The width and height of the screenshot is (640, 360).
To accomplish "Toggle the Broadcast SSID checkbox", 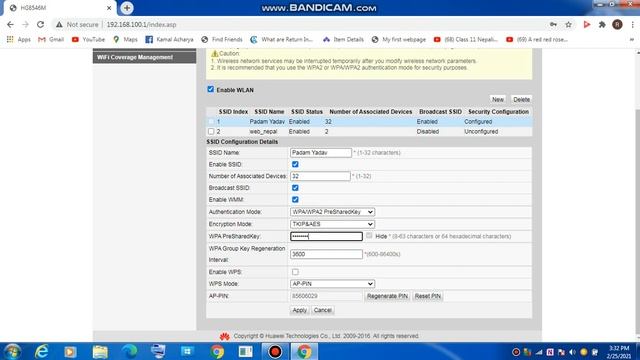I will [295, 188].
